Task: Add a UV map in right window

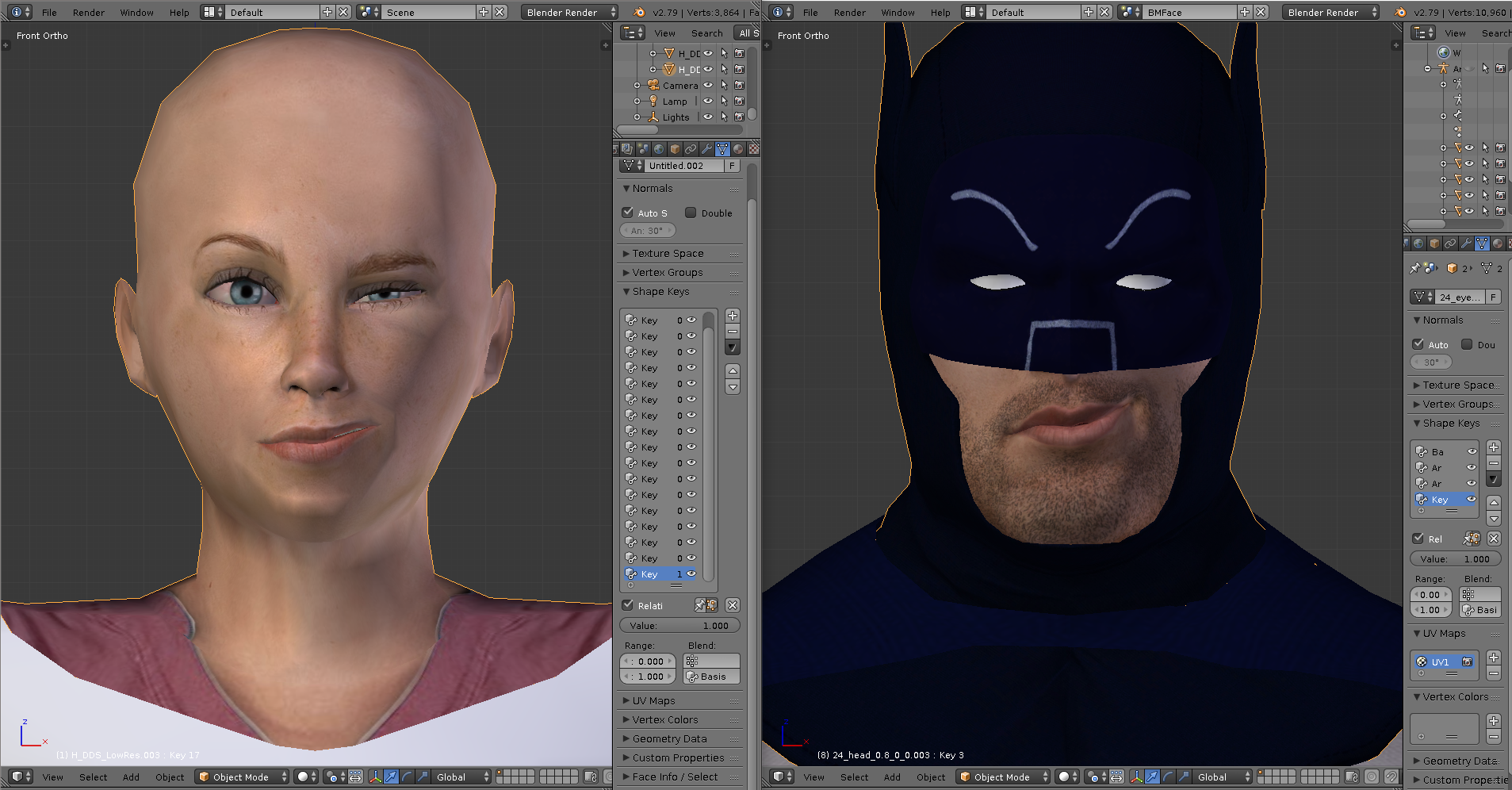Action: click(x=1494, y=658)
